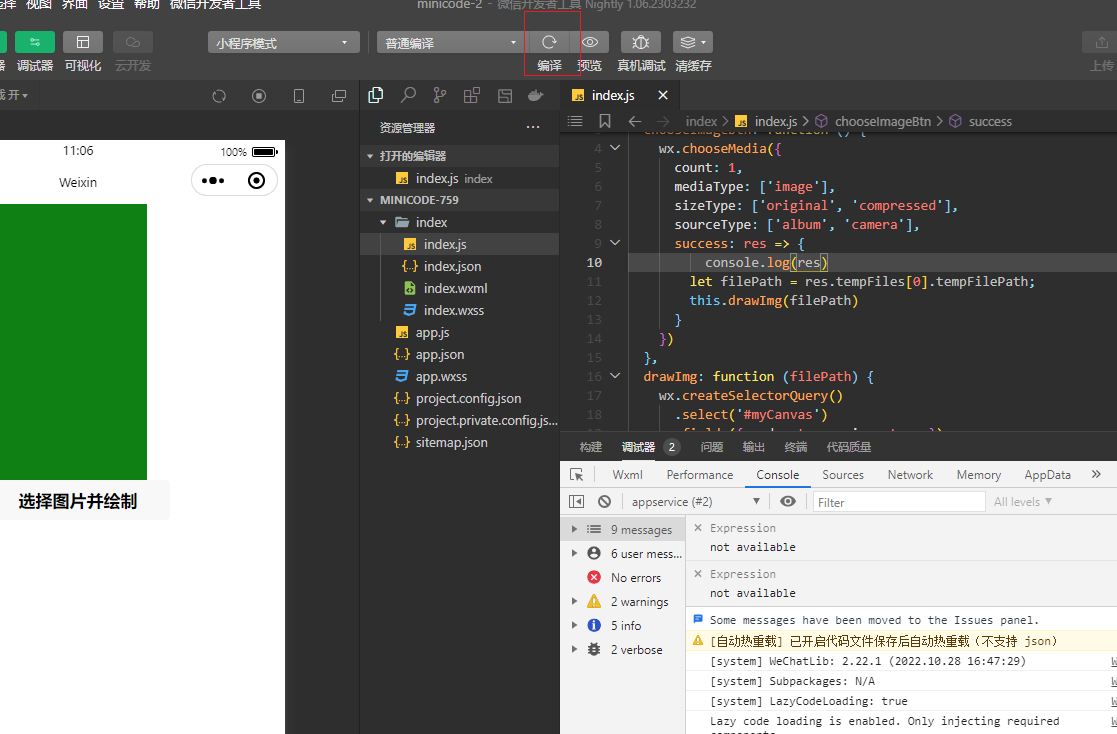The height and width of the screenshot is (734, 1117).
Task: Open the 普通编译 compile mode dropdown
Action: 451,43
